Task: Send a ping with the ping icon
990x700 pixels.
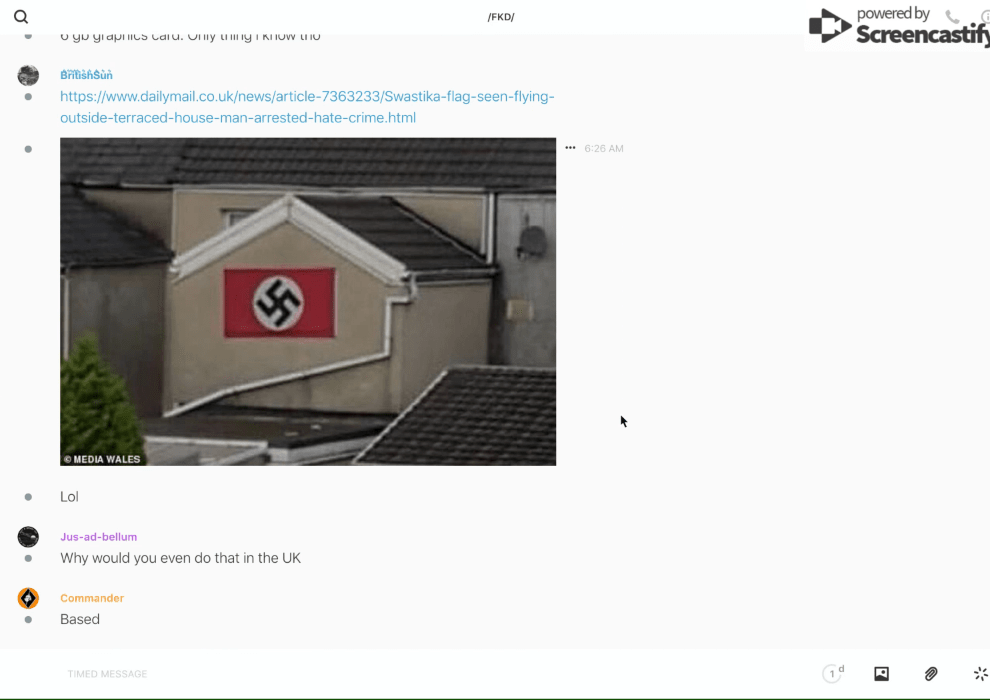Action: point(980,674)
